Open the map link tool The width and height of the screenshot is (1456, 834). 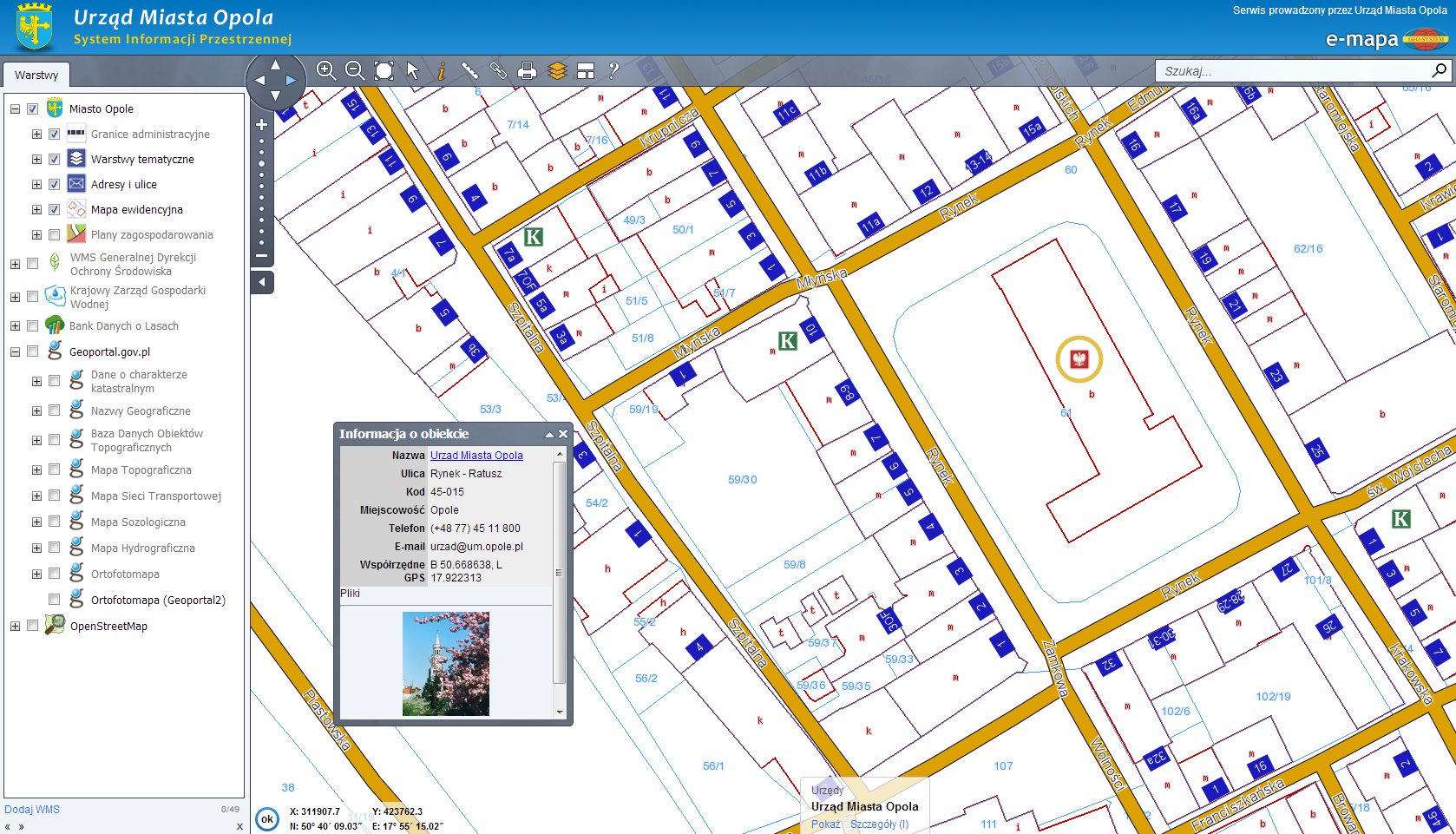coord(498,70)
